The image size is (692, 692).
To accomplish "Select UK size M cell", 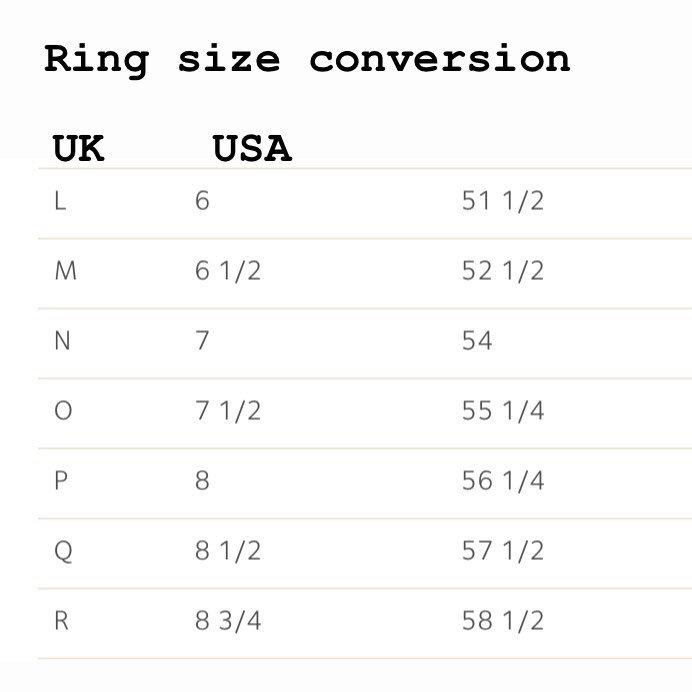I will click(x=64, y=271).
